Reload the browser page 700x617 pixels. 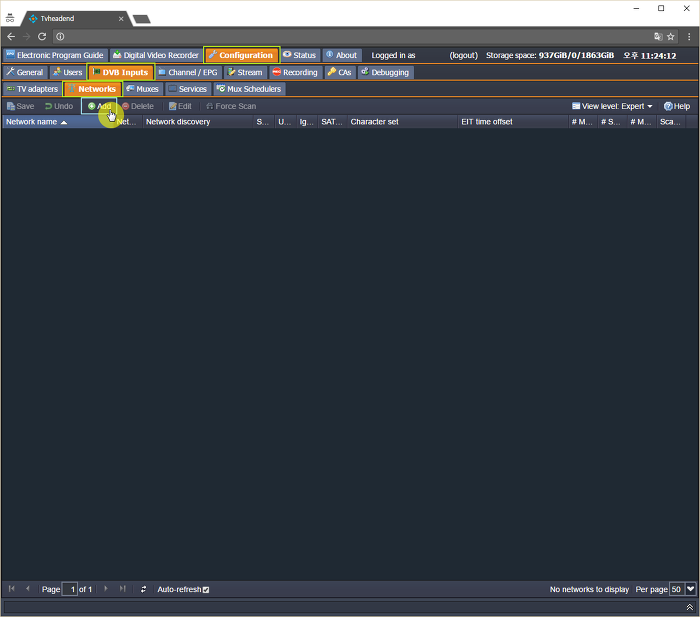pyautogui.click(x=42, y=37)
